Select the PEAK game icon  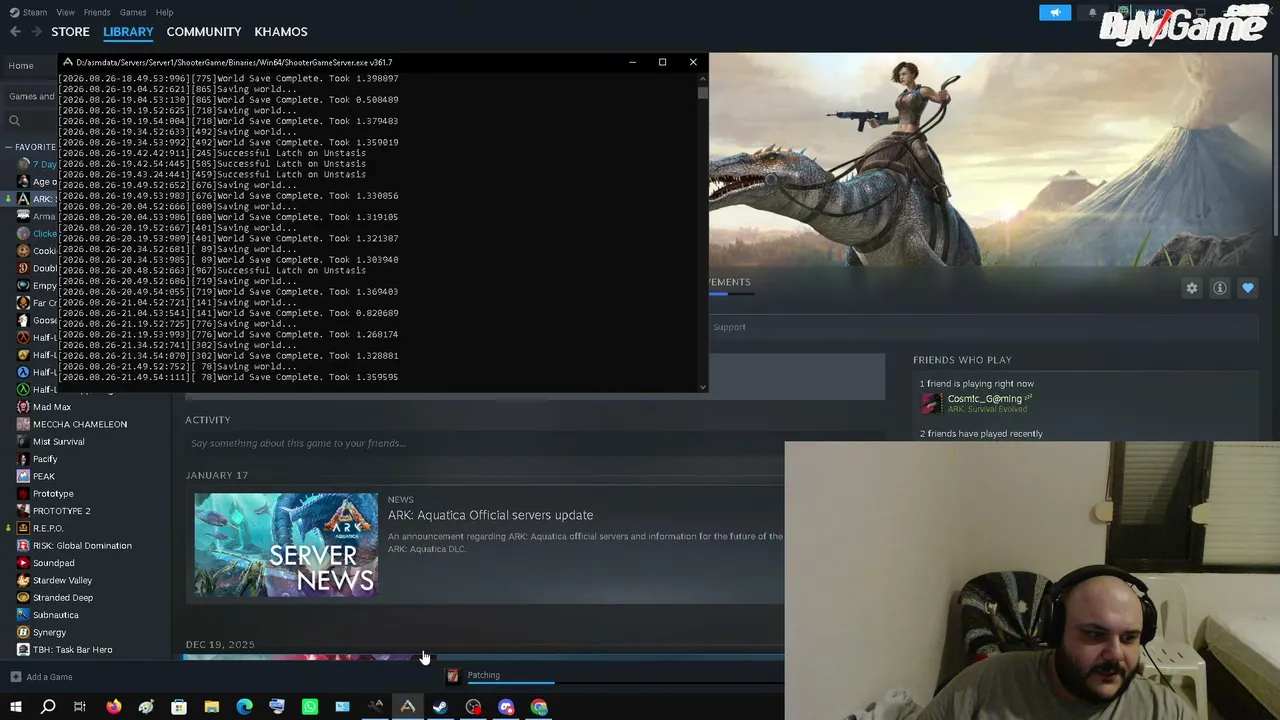coord(24,476)
